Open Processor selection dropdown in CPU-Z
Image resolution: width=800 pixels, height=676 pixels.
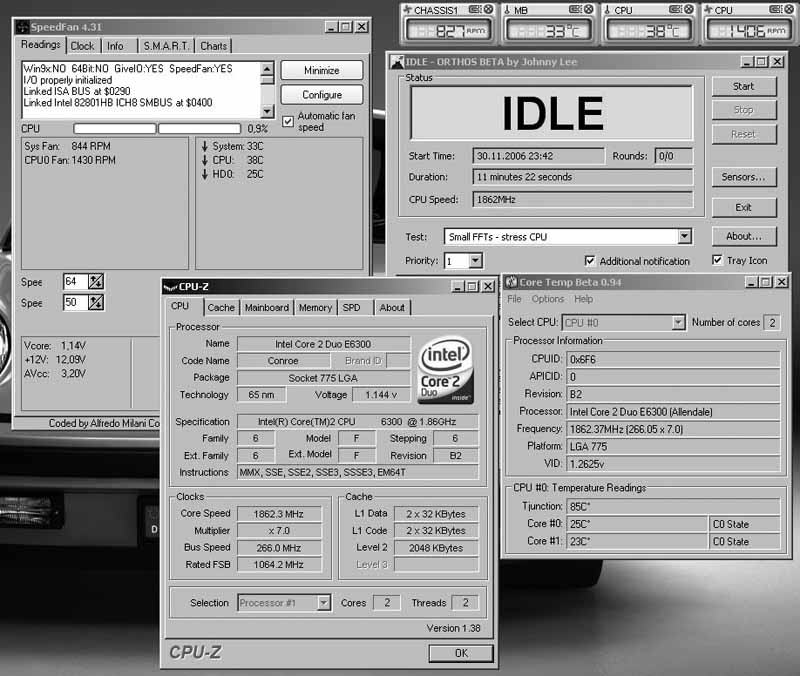pyautogui.click(x=323, y=603)
